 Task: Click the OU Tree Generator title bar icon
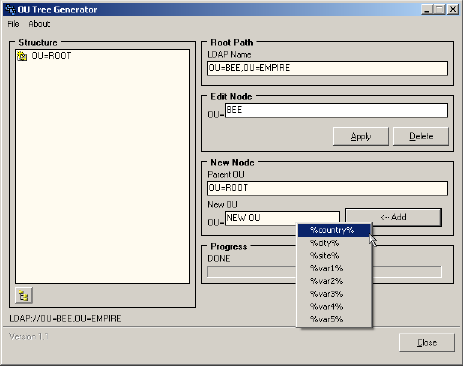[10, 9]
